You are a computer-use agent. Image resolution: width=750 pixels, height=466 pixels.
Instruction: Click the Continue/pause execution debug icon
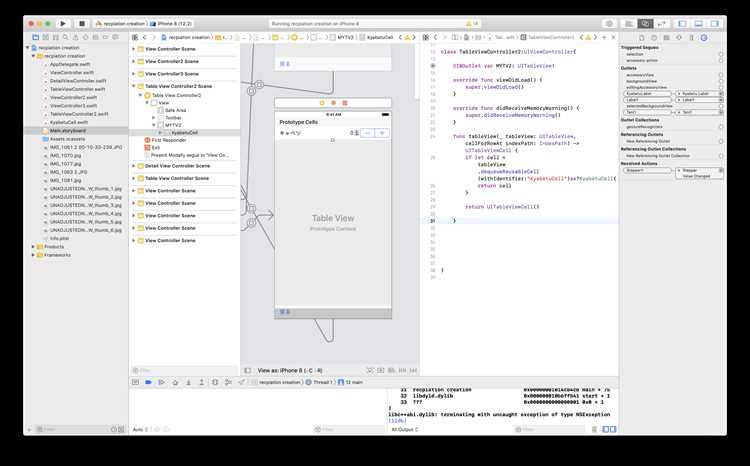162,382
